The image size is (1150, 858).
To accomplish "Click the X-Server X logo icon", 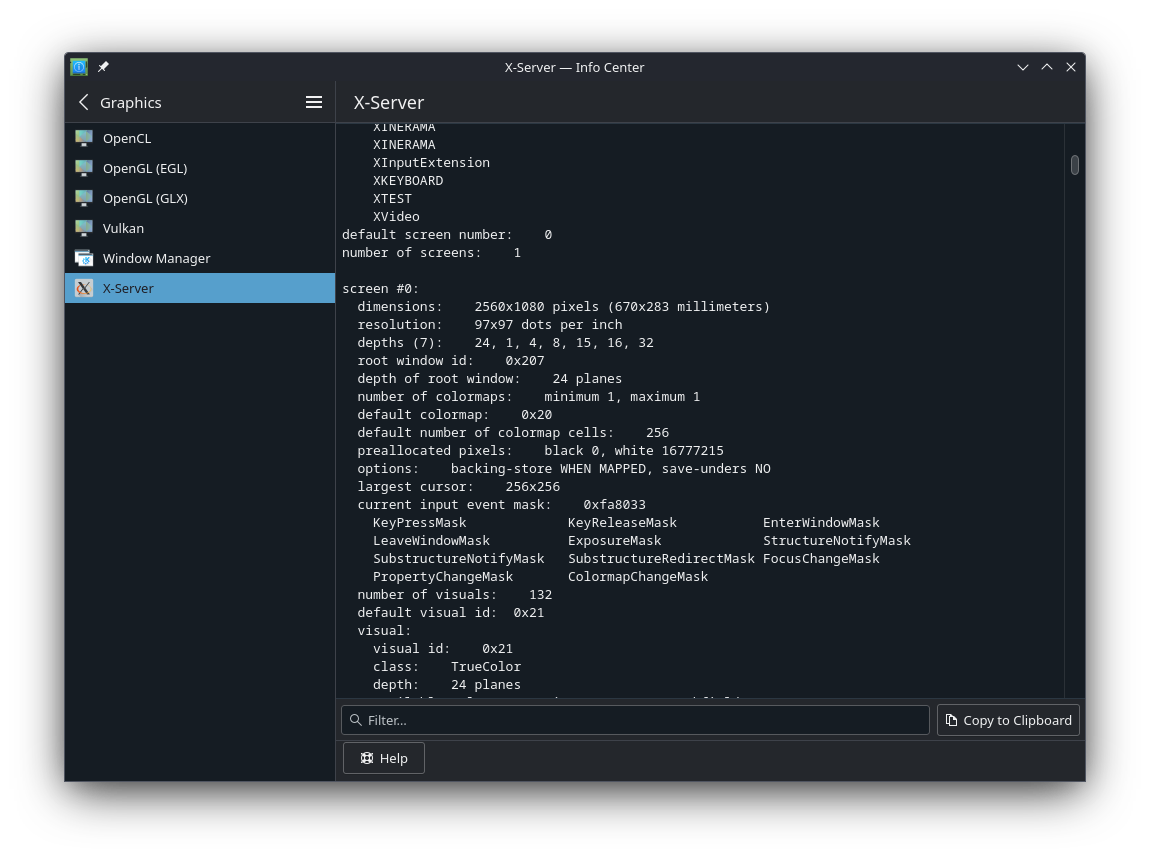I will pos(84,288).
